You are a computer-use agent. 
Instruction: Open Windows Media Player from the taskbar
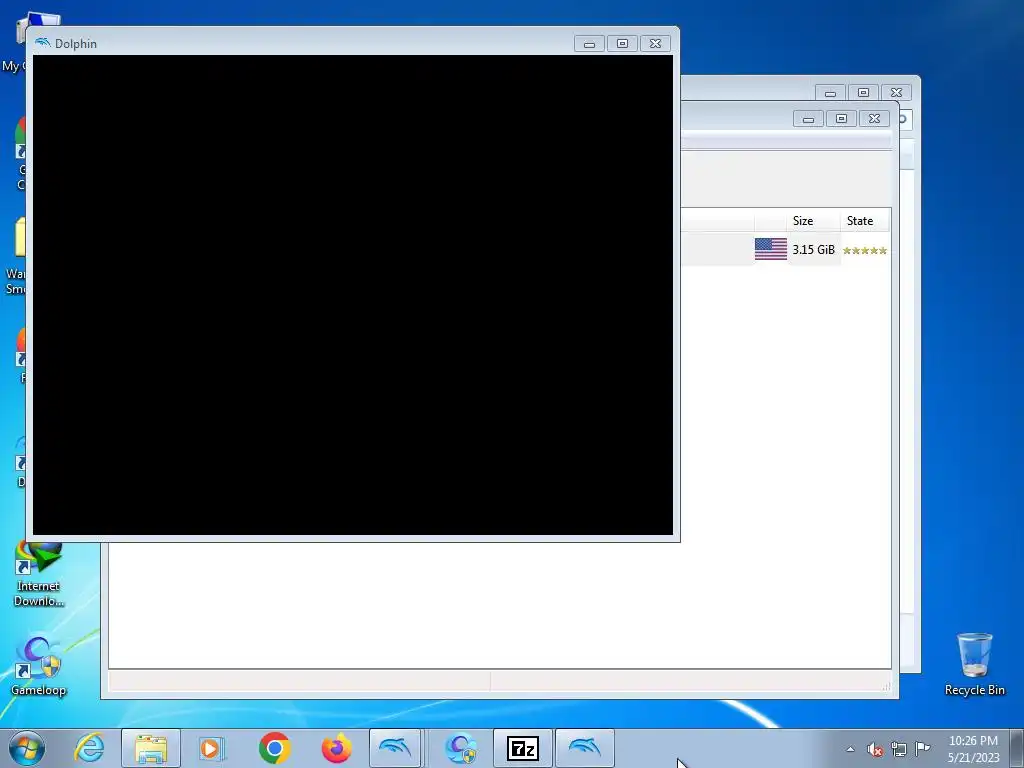point(212,748)
